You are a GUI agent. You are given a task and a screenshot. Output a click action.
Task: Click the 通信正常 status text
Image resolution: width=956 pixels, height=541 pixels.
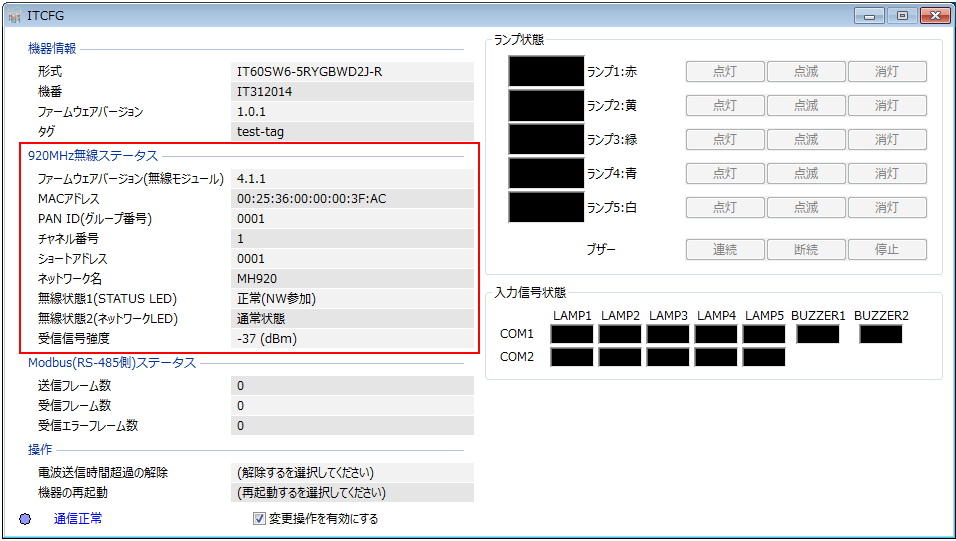(x=78, y=518)
